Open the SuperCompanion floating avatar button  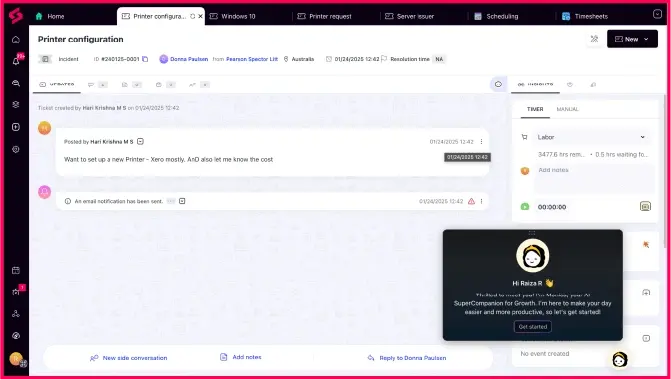620,359
